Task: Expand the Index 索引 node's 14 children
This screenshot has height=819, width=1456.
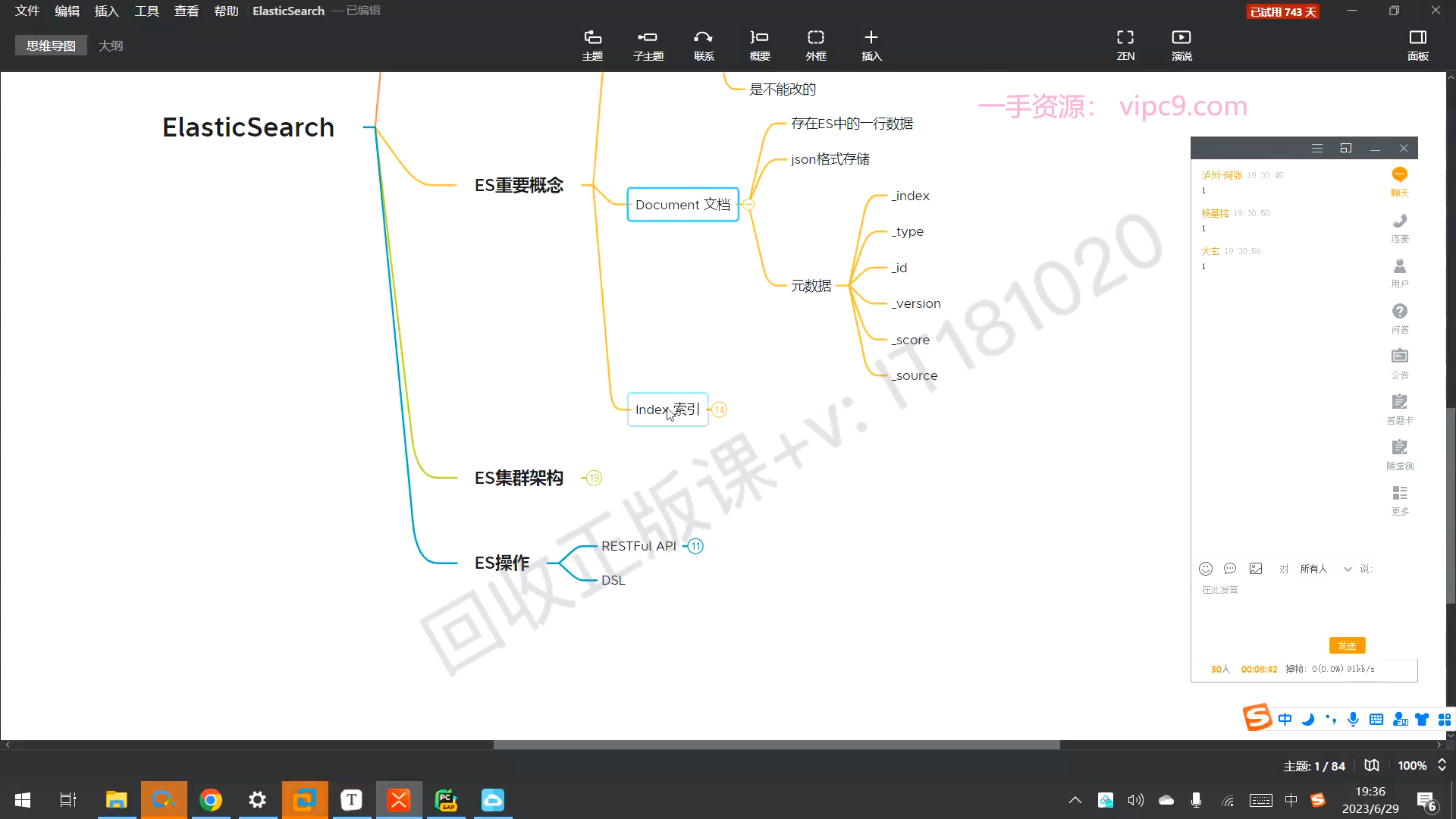Action: pos(719,409)
